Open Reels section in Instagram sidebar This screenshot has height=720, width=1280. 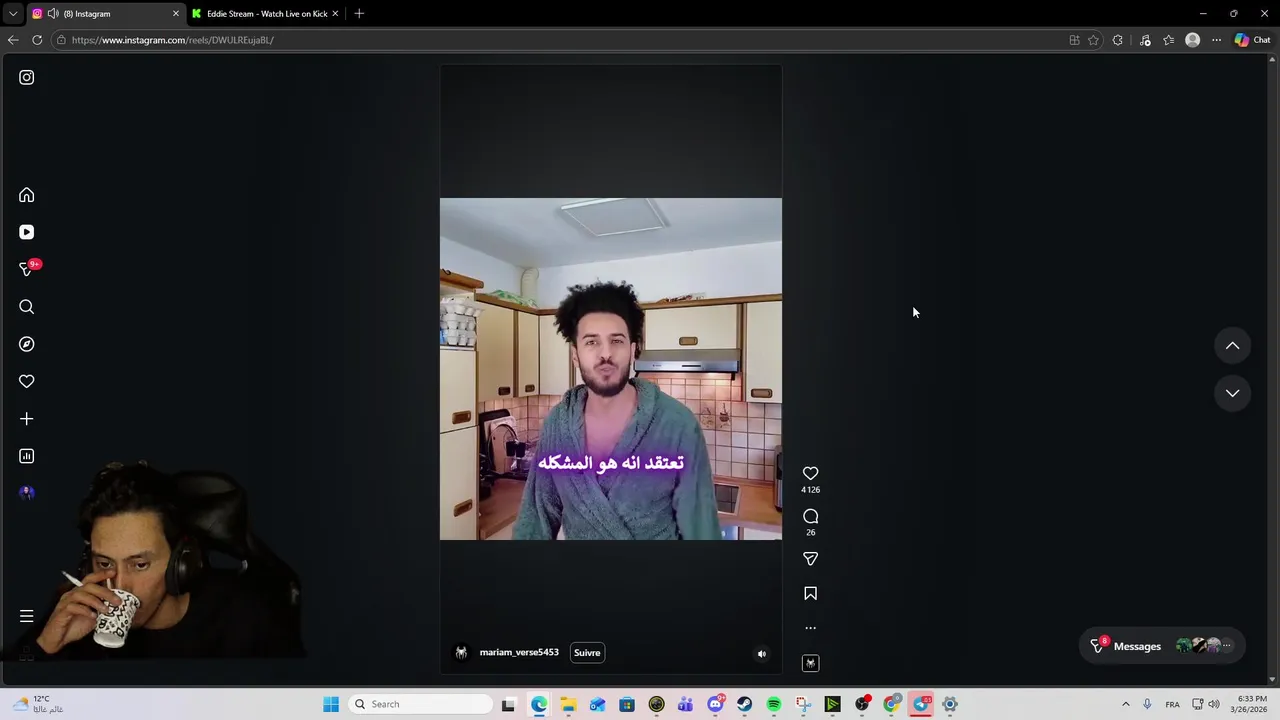click(27, 232)
